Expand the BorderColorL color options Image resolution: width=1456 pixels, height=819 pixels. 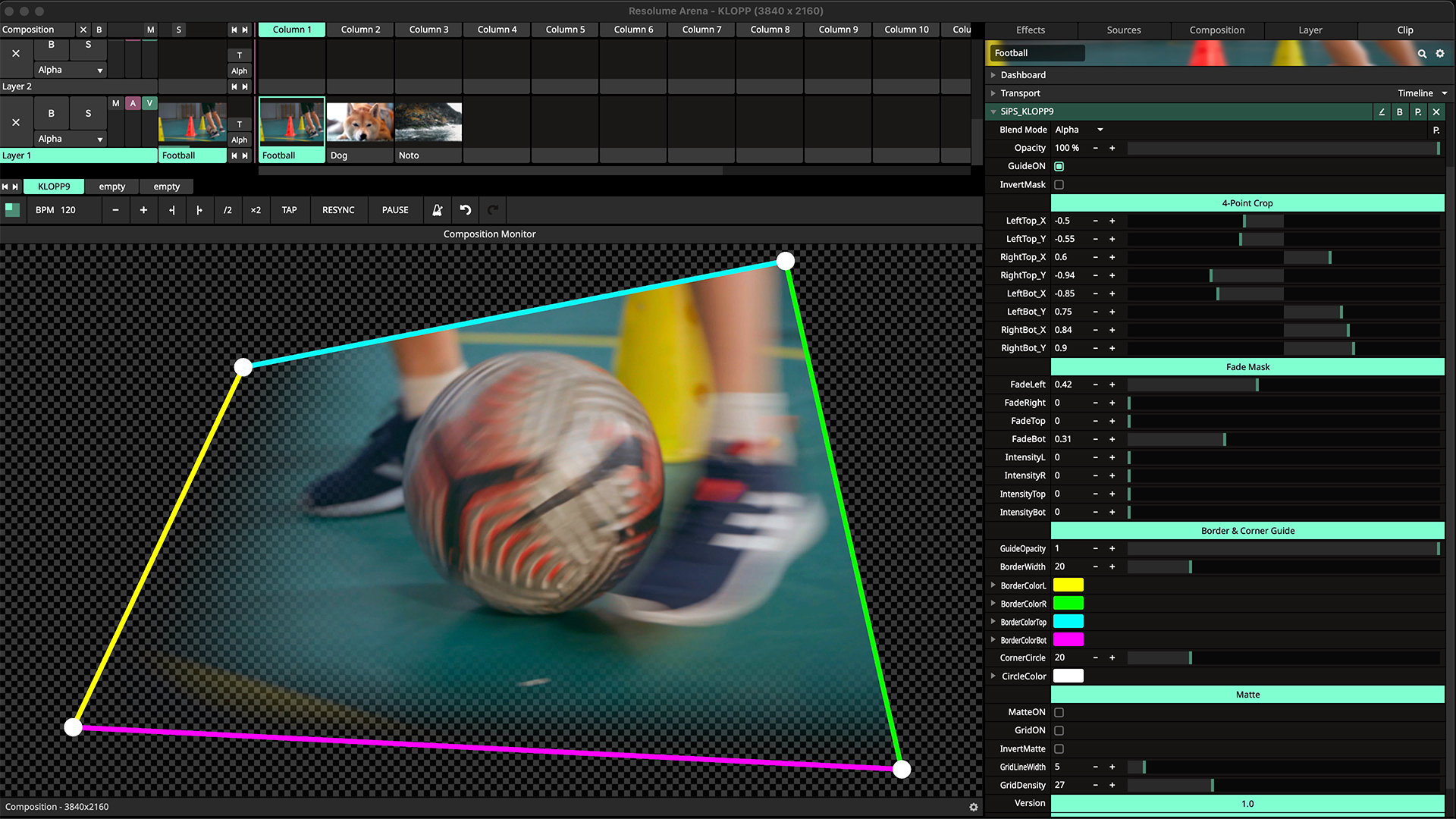pos(993,585)
